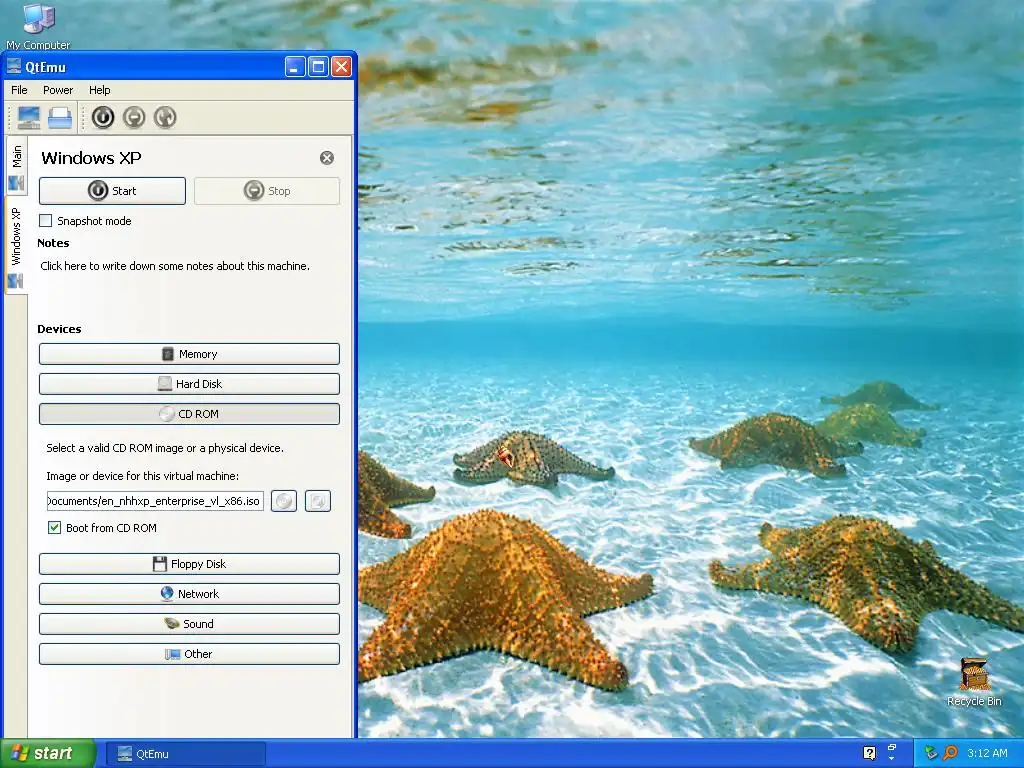The width and height of the screenshot is (1024, 768).
Task: Click the search tray icon
Action: click(950, 754)
